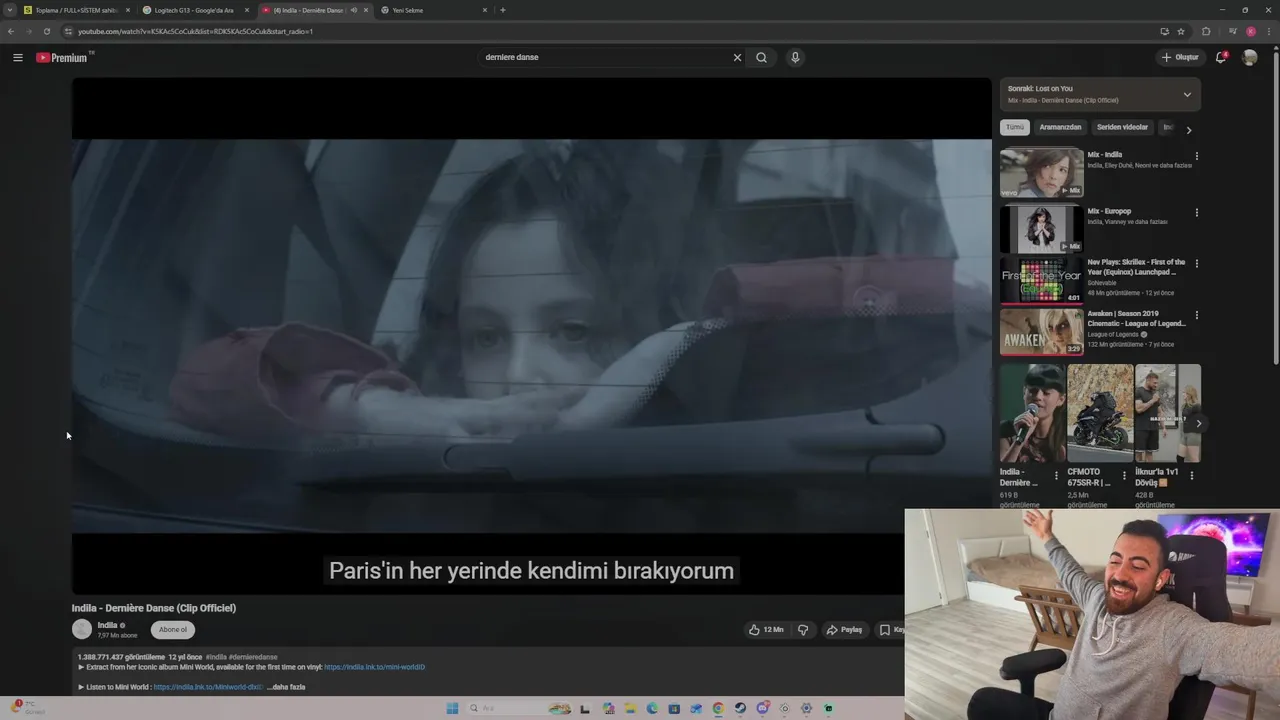The image size is (1280, 720).
Task: Open a new browser tab with plus
Action: [502, 10]
